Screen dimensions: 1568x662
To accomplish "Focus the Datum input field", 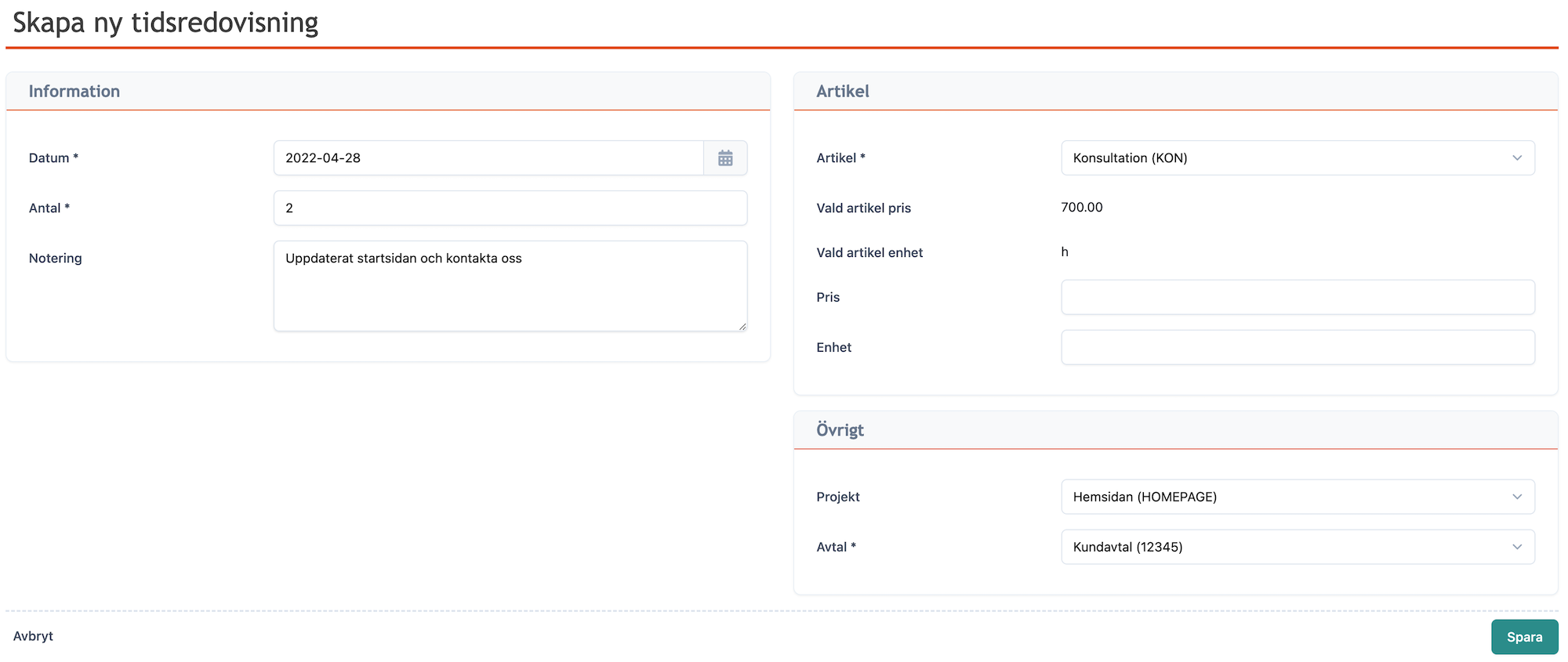I will point(488,158).
